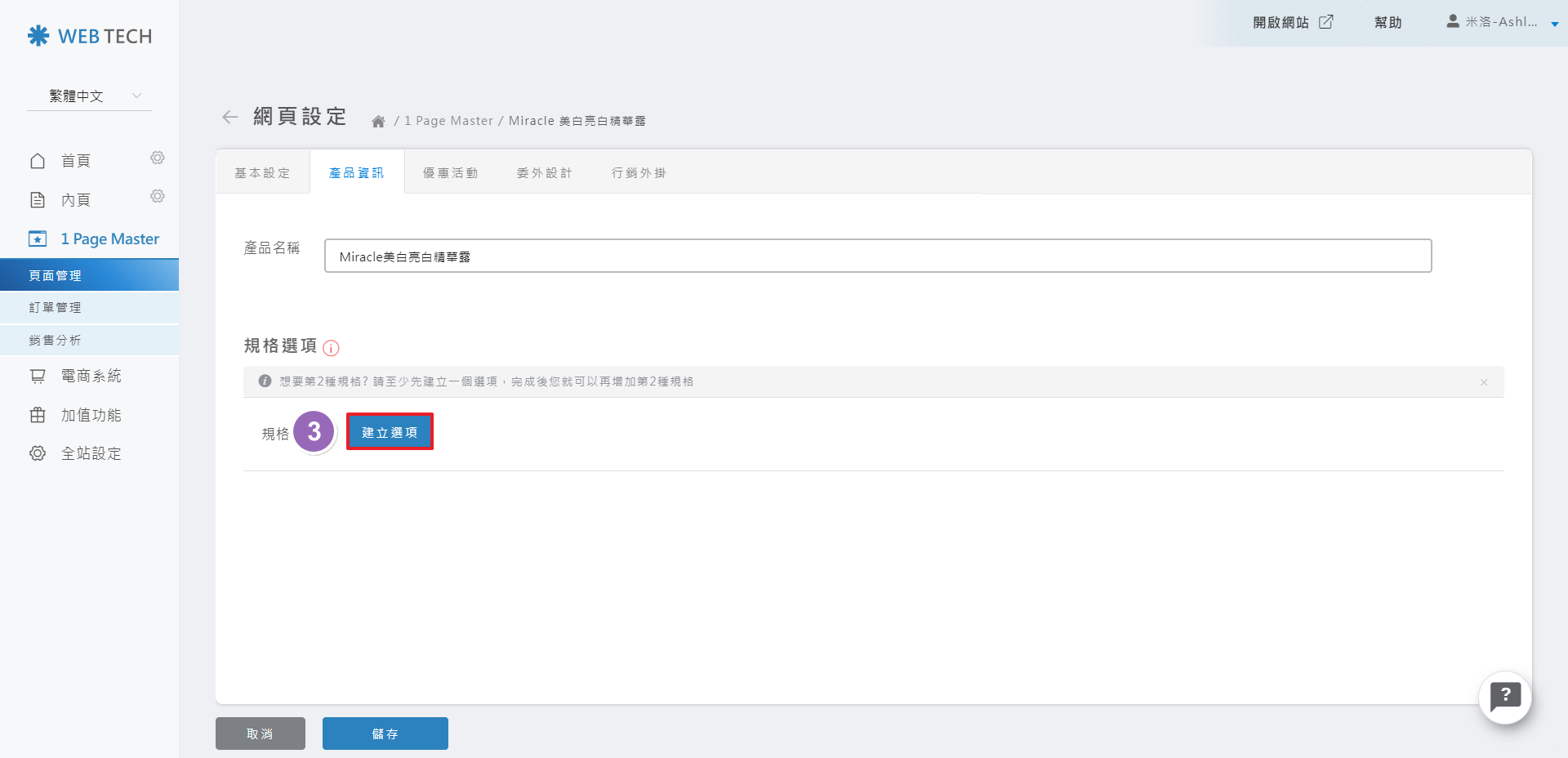The width and height of the screenshot is (1568, 758).
Task: Open 訂單管理 in the sidebar
Action: pyautogui.click(x=56, y=308)
